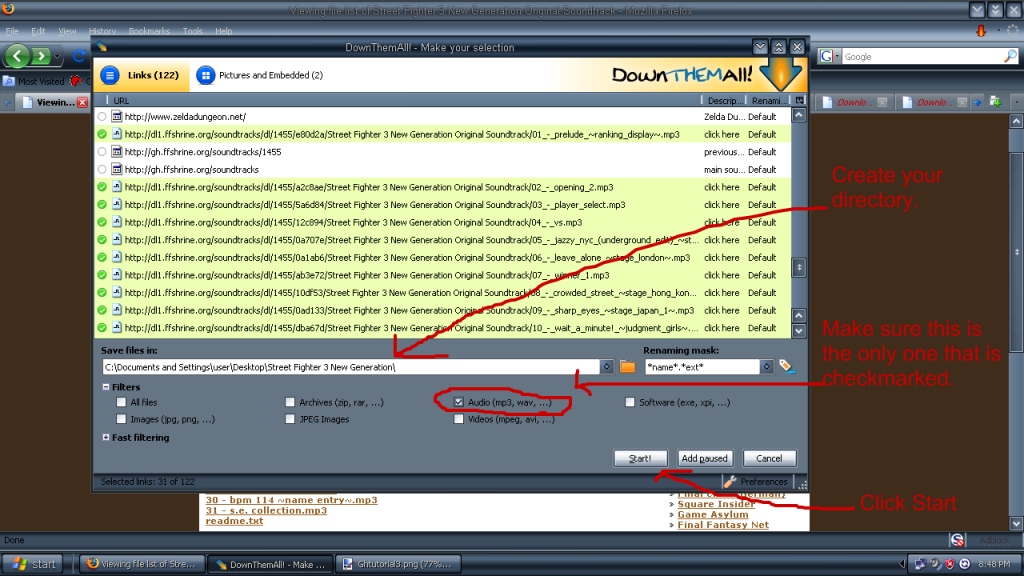
Task: Click the link list scroll-down arrow
Action: pos(799,331)
